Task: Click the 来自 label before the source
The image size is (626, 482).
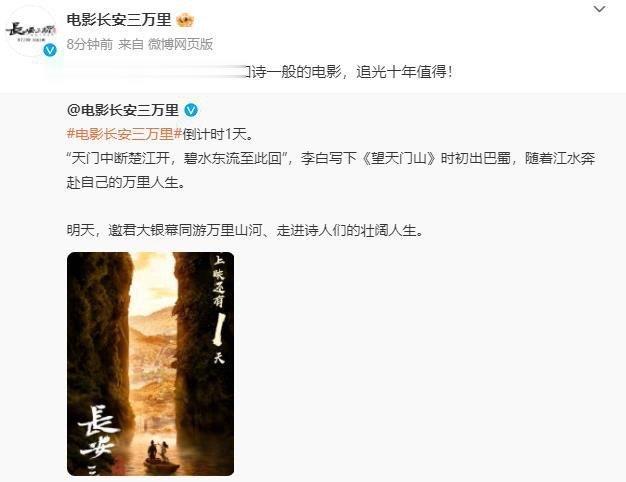Action: (131, 44)
